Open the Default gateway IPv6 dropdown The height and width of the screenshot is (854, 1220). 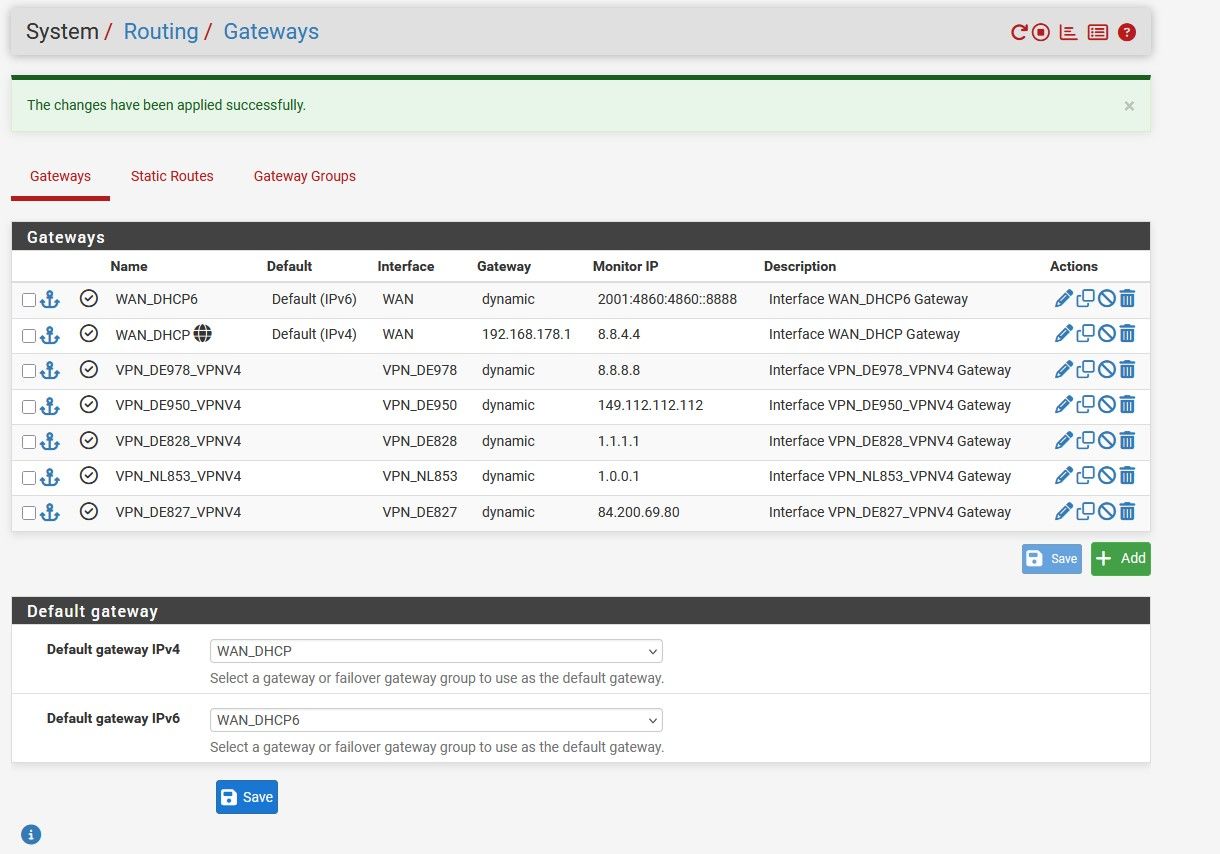436,720
